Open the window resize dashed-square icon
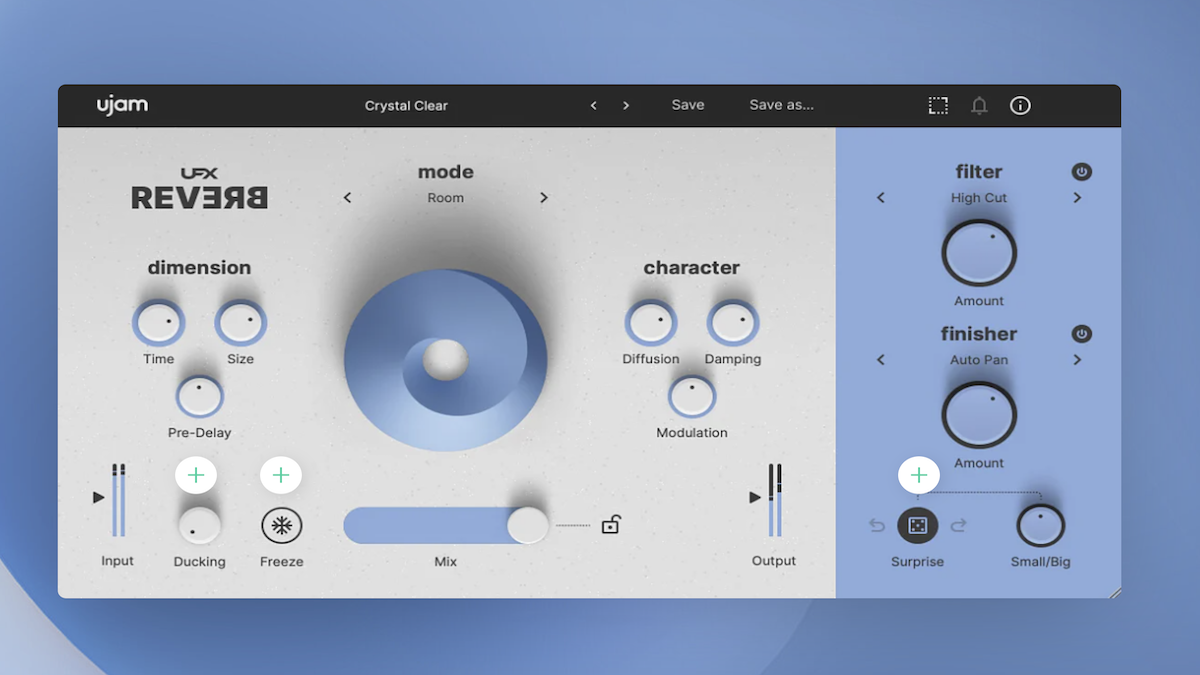This screenshot has width=1200, height=675. [938, 105]
